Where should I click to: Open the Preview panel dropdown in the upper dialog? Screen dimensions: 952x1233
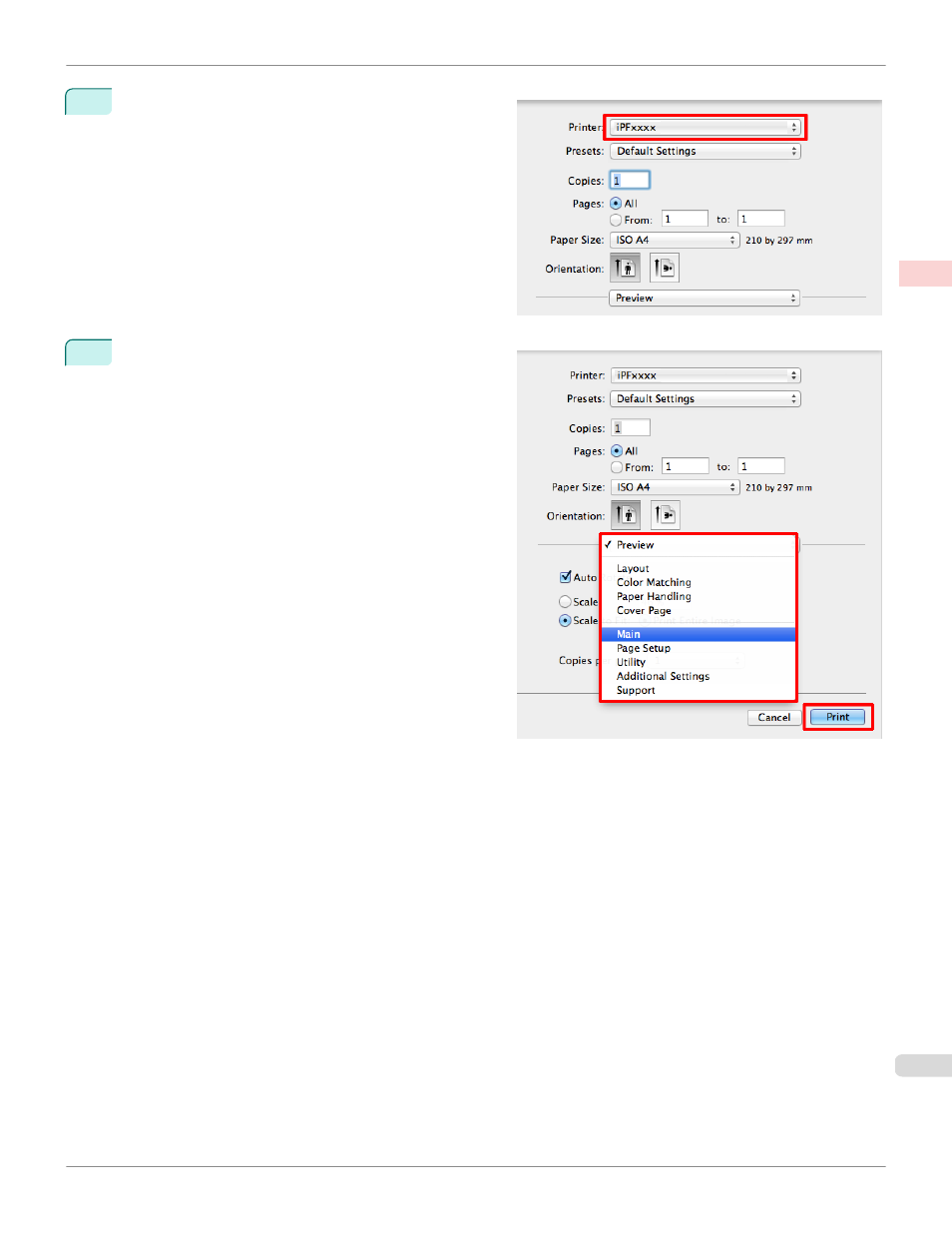(x=705, y=298)
